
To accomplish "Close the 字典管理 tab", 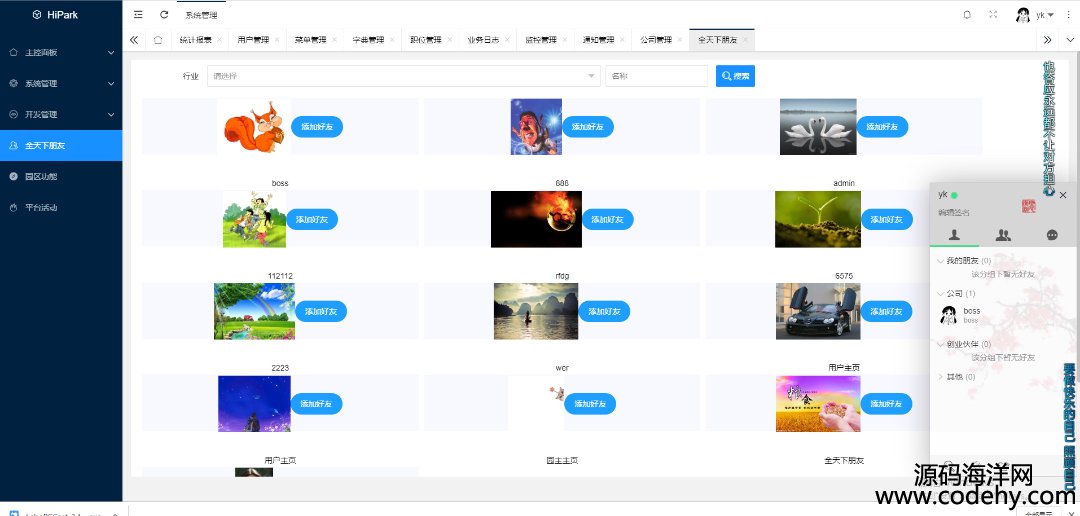I will 391,40.
